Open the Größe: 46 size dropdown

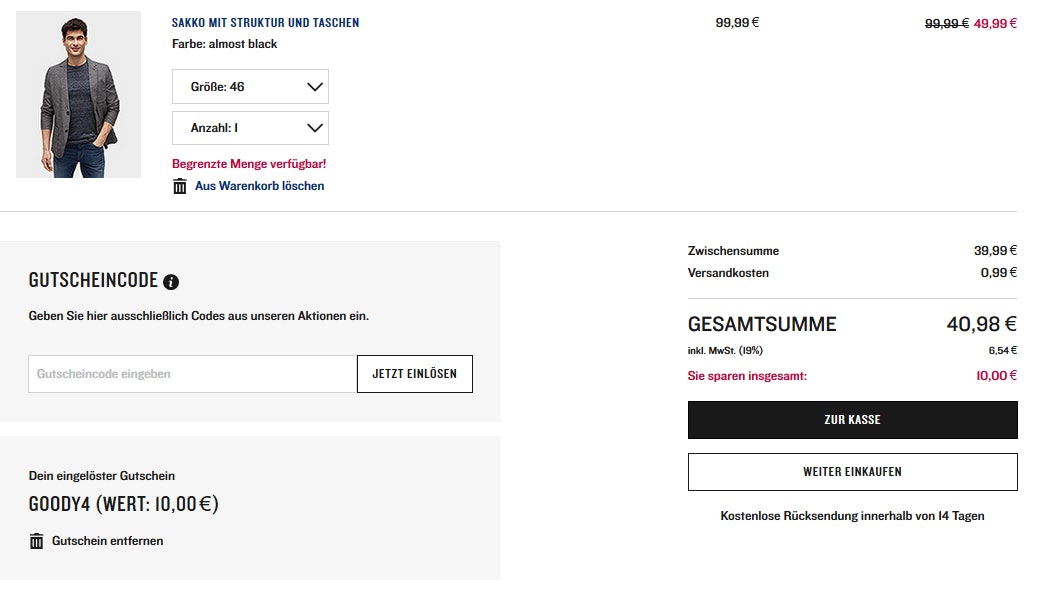[250, 87]
